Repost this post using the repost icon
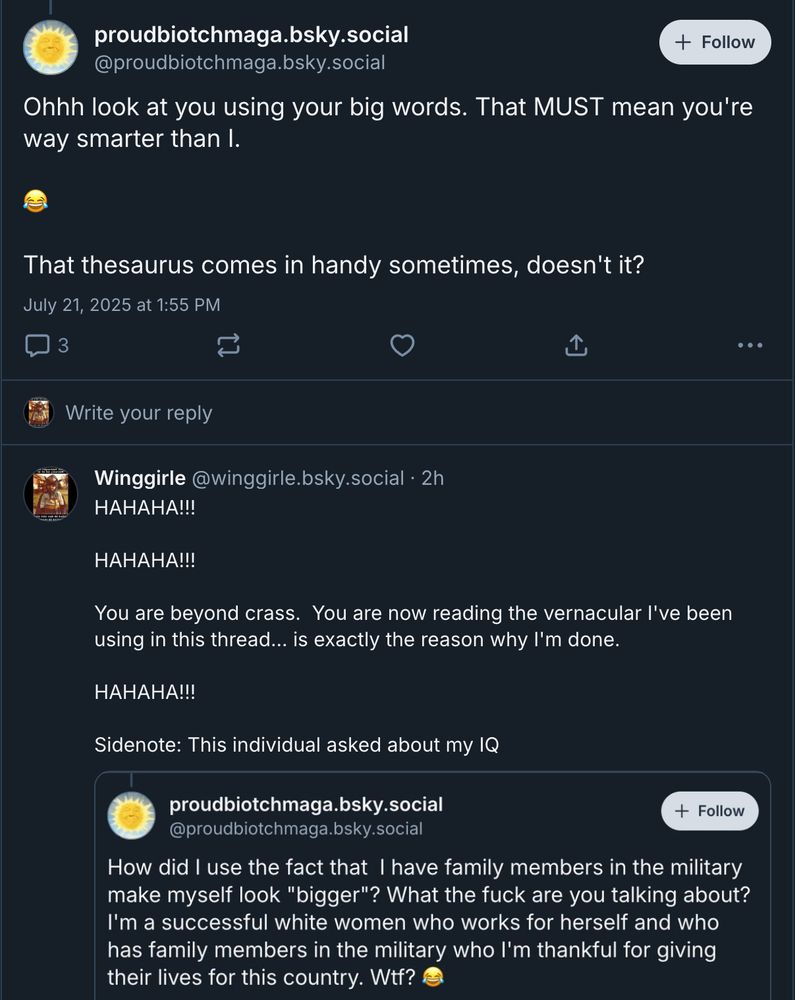 coord(228,346)
